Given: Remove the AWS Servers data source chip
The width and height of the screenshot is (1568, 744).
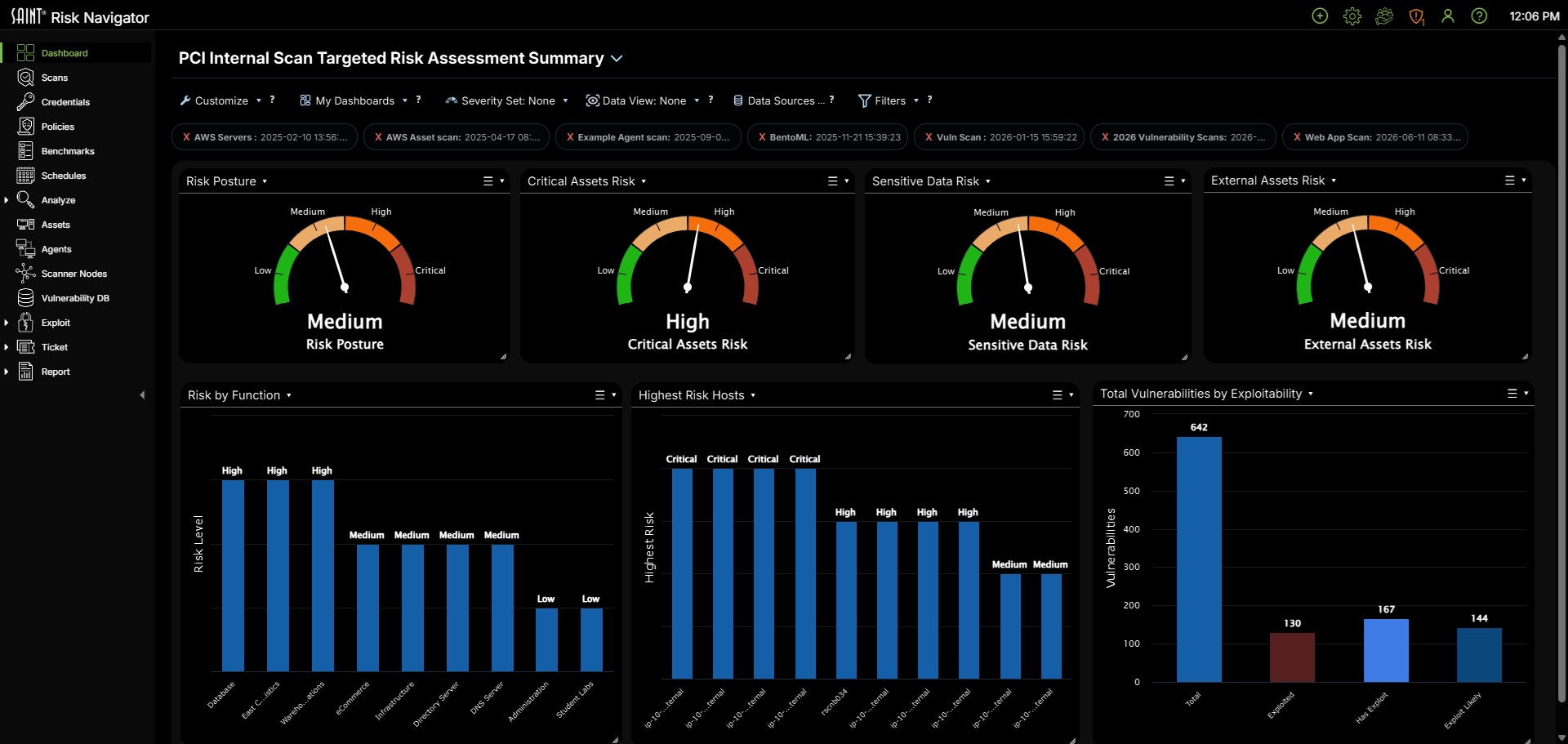Looking at the screenshot, I should (x=186, y=137).
